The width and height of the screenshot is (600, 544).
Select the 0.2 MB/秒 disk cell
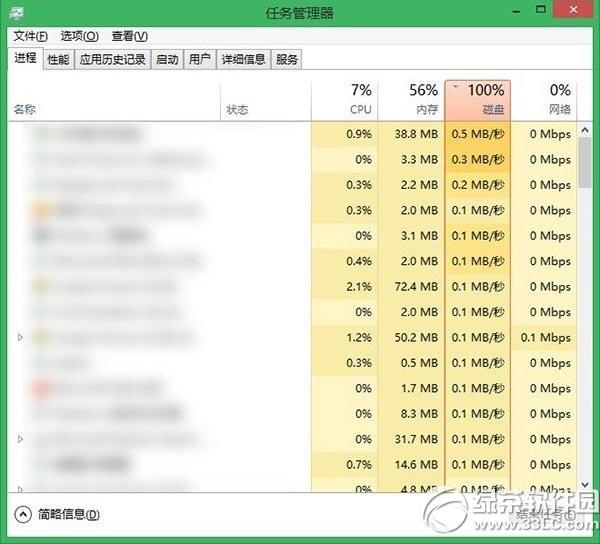tap(478, 185)
